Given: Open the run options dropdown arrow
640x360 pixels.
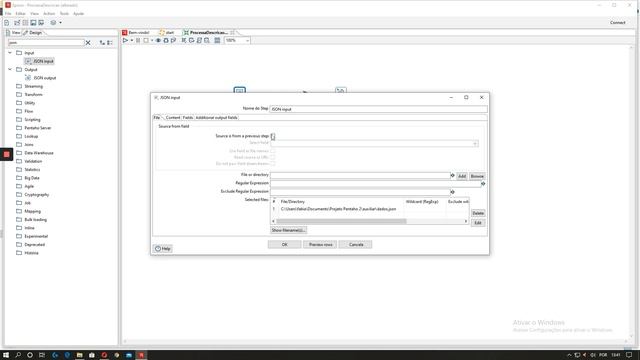Looking at the screenshot, I should 131,40.
